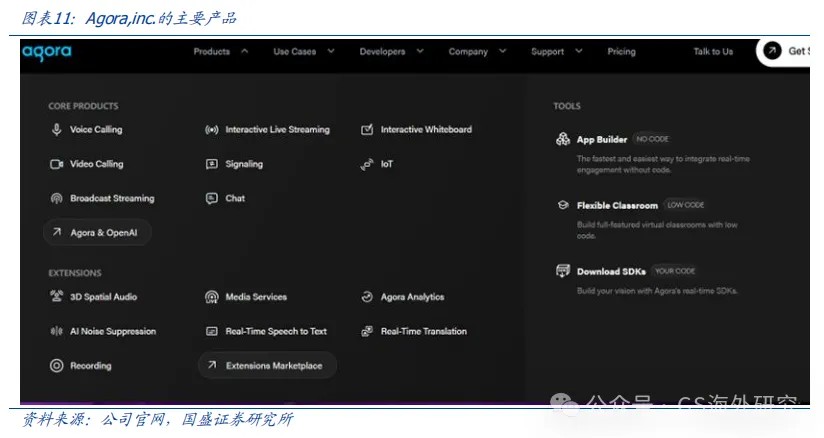Click the Chat bubble icon
The width and height of the screenshot is (824, 438).
[212, 198]
